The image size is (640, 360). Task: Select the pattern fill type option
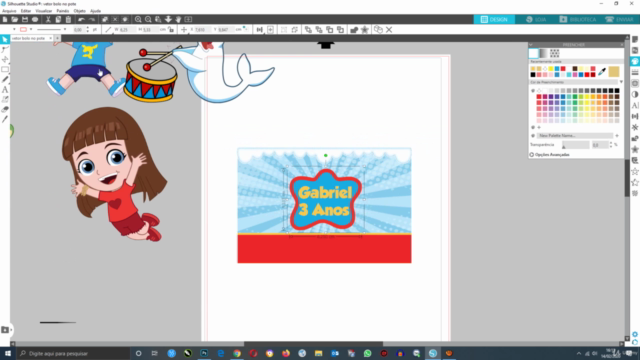[x=554, y=53]
